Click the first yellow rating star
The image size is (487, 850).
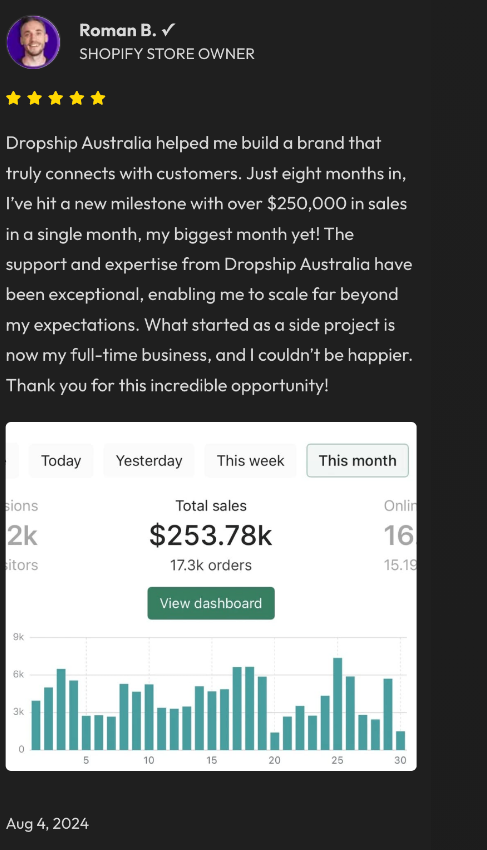[14, 98]
